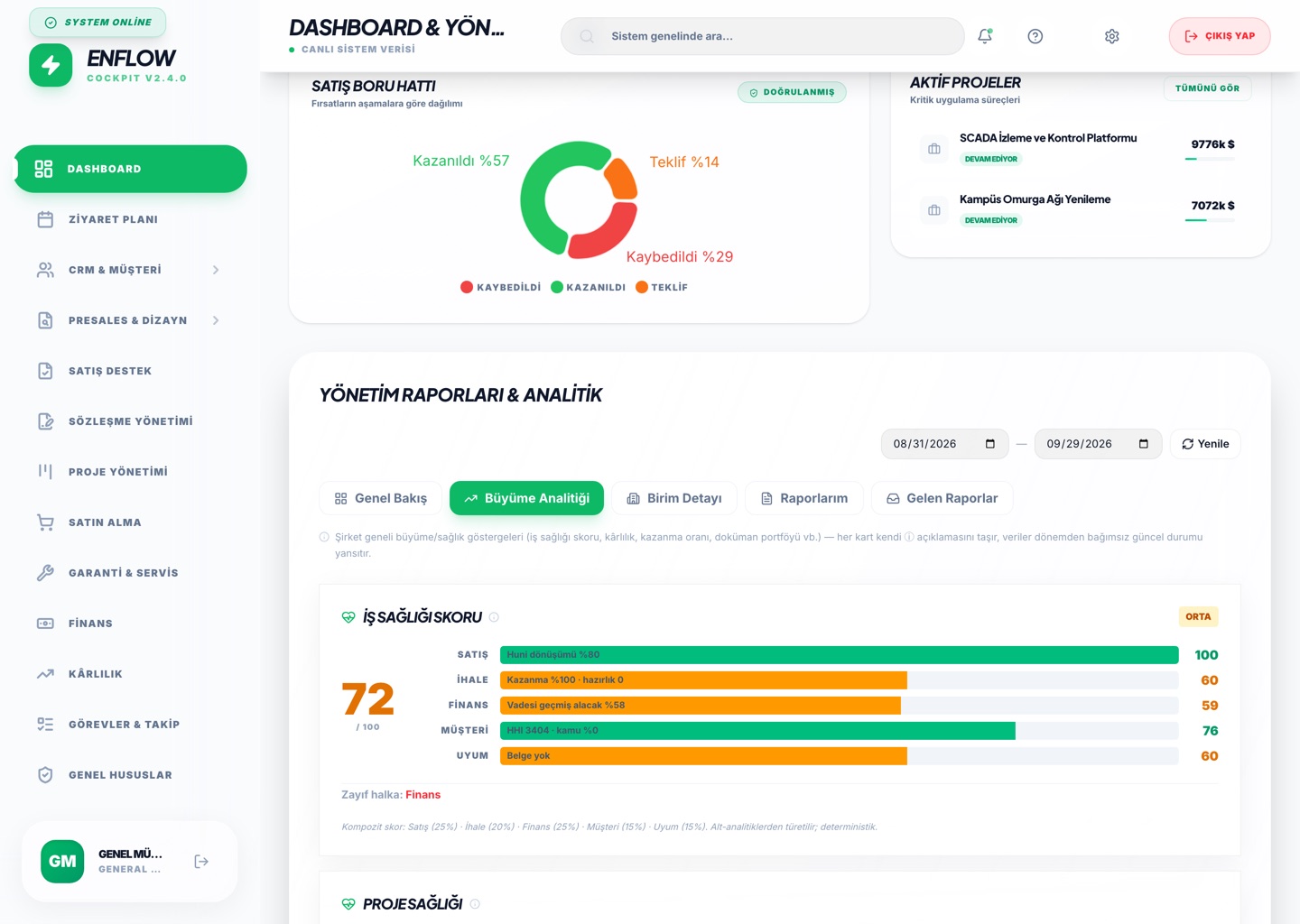This screenshot has height=924, width=1300.
Task: Click the Çıkış Yap button
Action: pyautogui.click(x=1220, y=36)
